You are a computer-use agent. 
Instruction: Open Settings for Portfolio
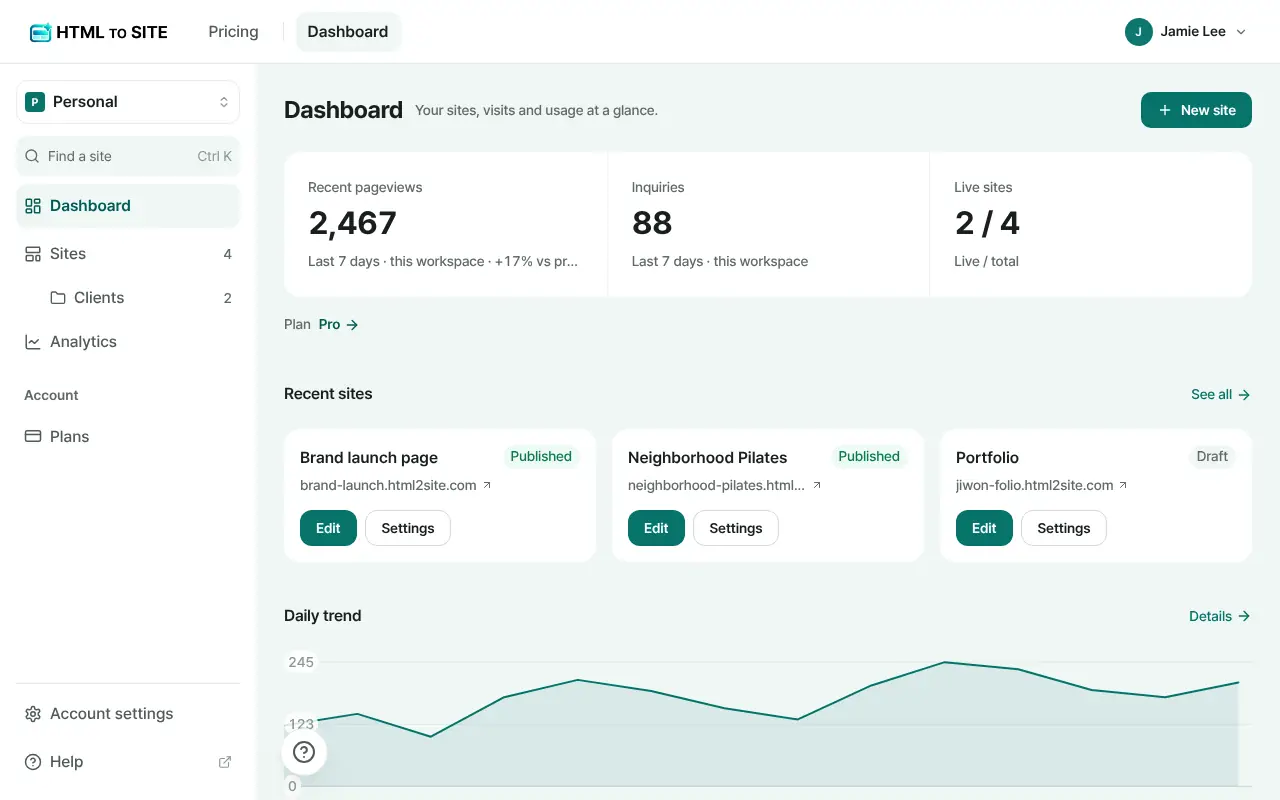[1064, 528]
